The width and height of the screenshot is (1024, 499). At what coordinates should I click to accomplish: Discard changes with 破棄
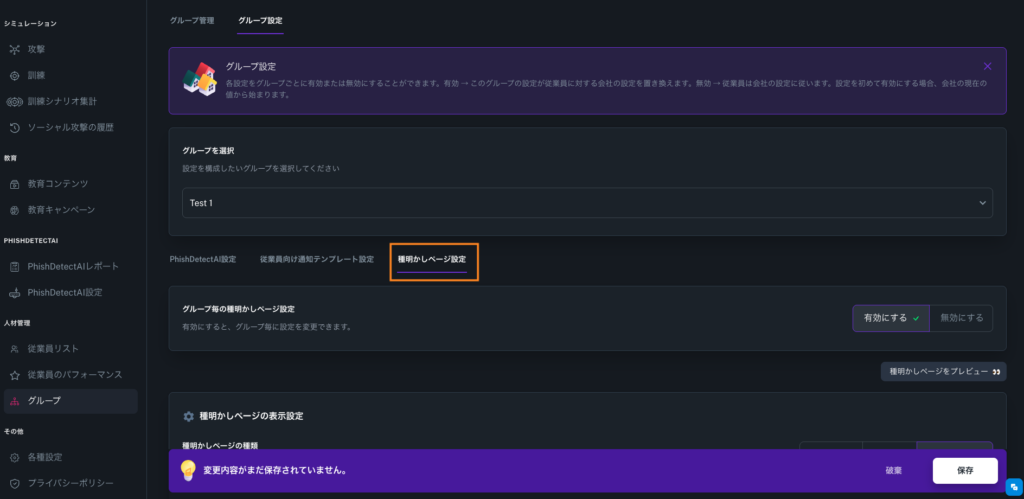[893, 470]
